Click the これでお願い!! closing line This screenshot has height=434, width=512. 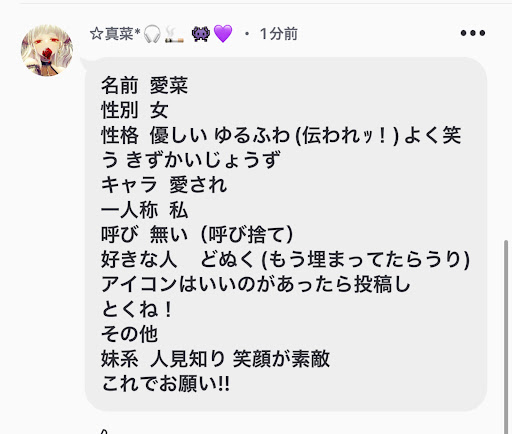click(x=166, y=384)
